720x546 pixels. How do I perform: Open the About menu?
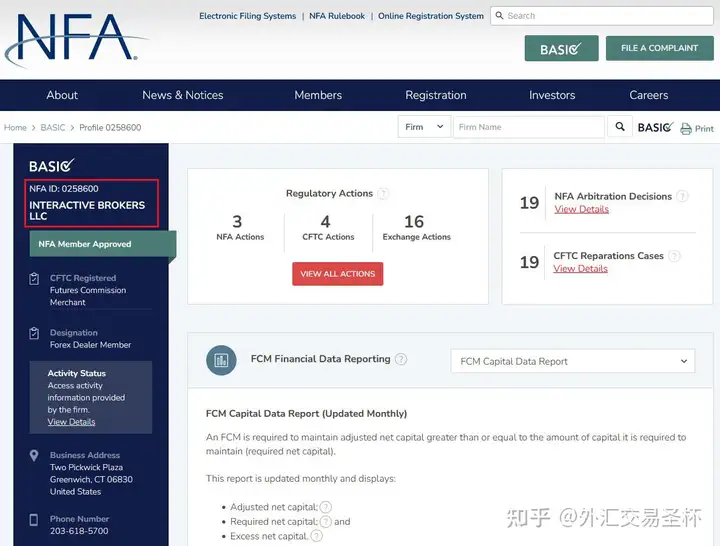[62, 95]
